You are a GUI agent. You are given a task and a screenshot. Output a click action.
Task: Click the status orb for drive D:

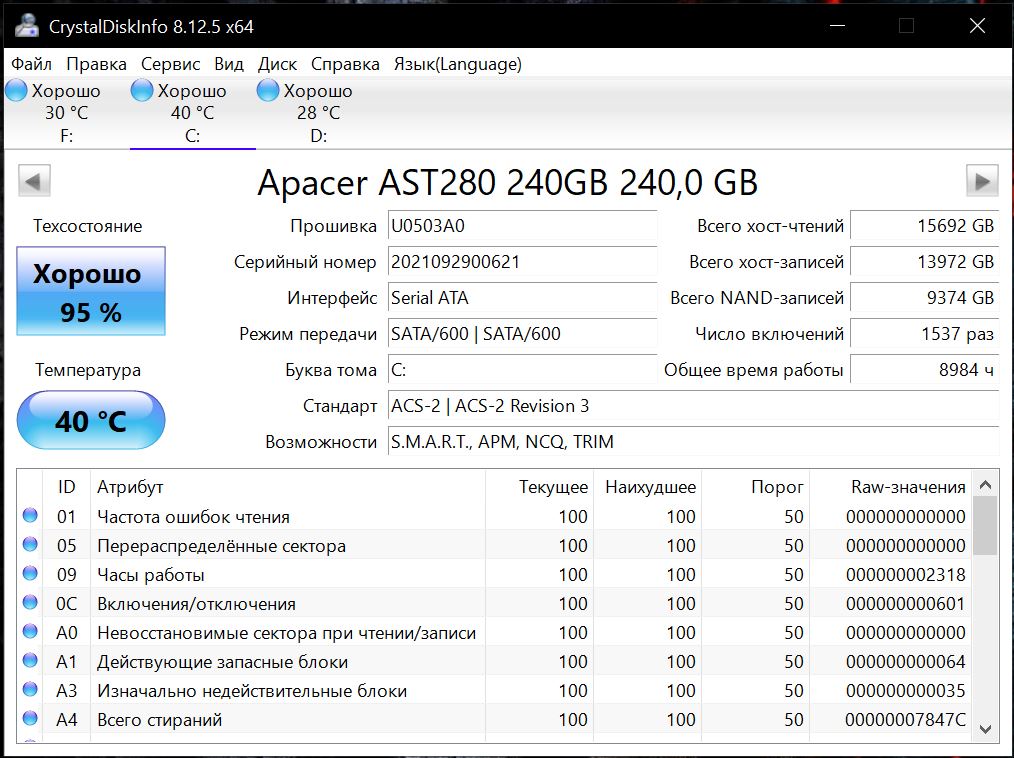[267, 91]
